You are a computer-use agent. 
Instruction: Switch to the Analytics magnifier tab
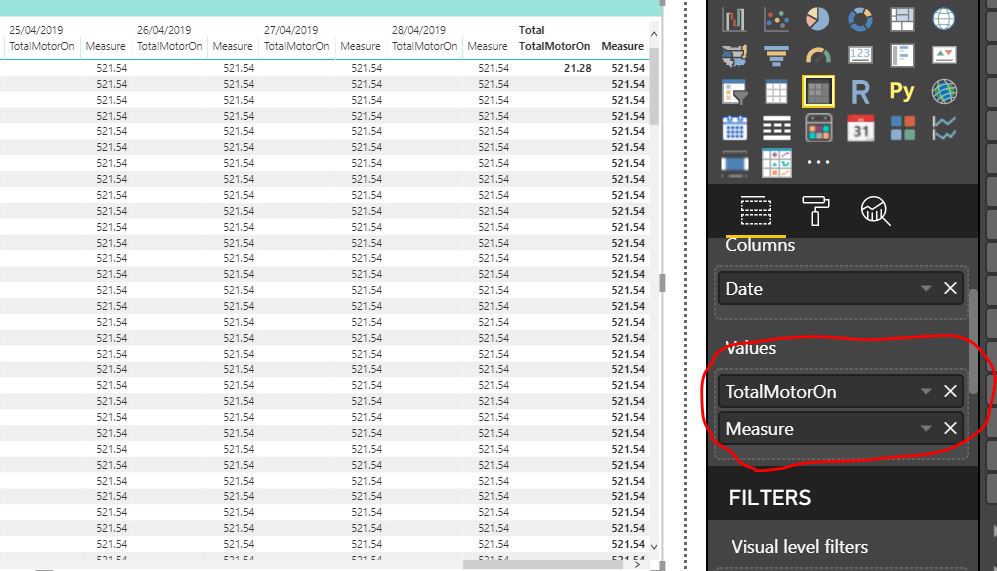click(876, 210)
